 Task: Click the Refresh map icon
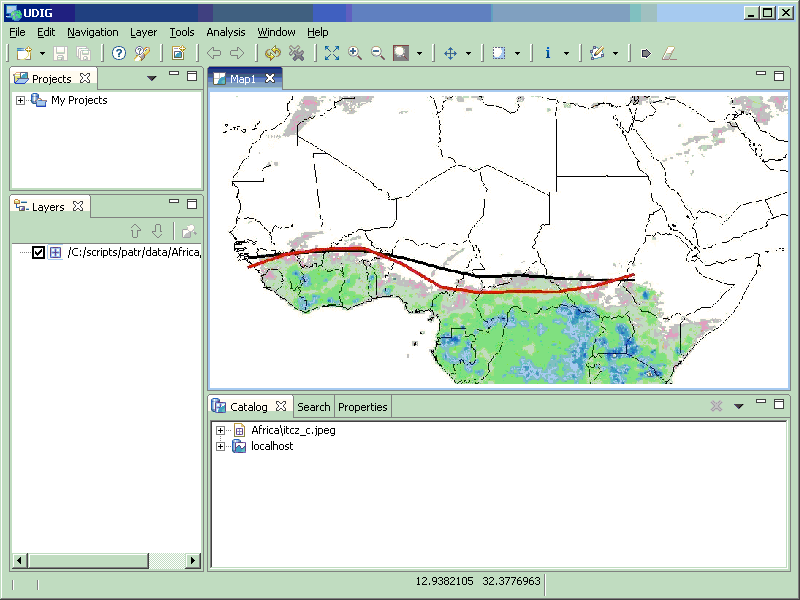tap(273, 53)
